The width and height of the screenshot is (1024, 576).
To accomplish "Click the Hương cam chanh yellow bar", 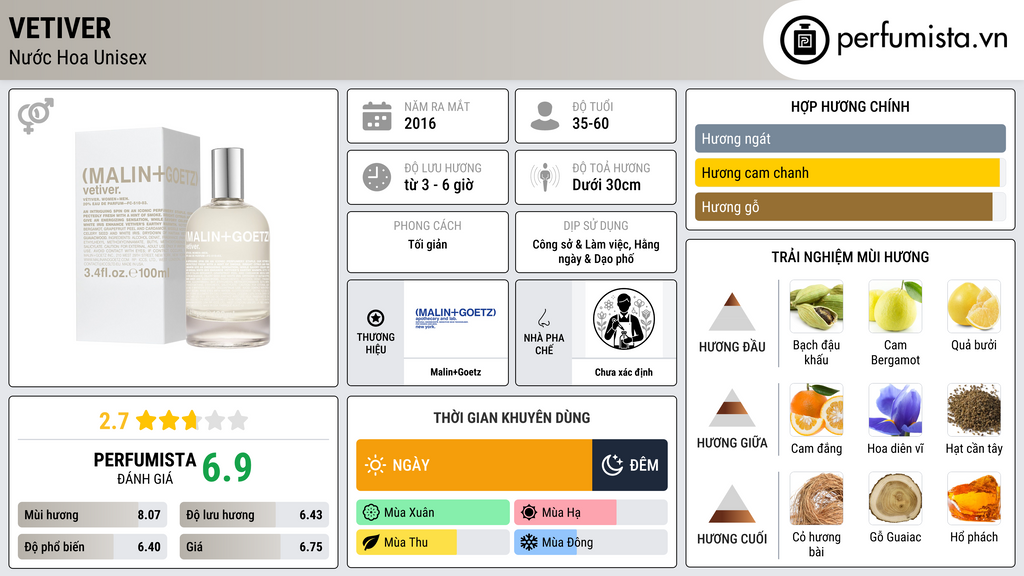I will tap(847, 173).
